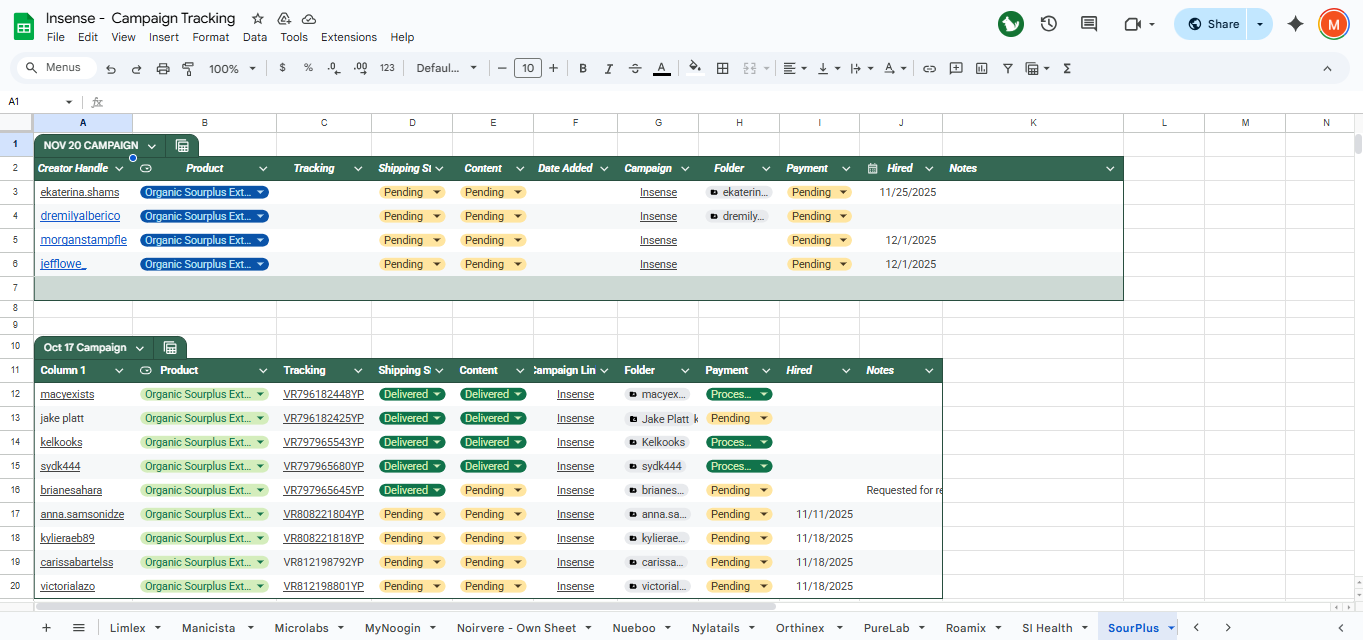This screenshot has width=1363, height=640.
Task: Increase decimal places icon
Action: click(361, 68)
